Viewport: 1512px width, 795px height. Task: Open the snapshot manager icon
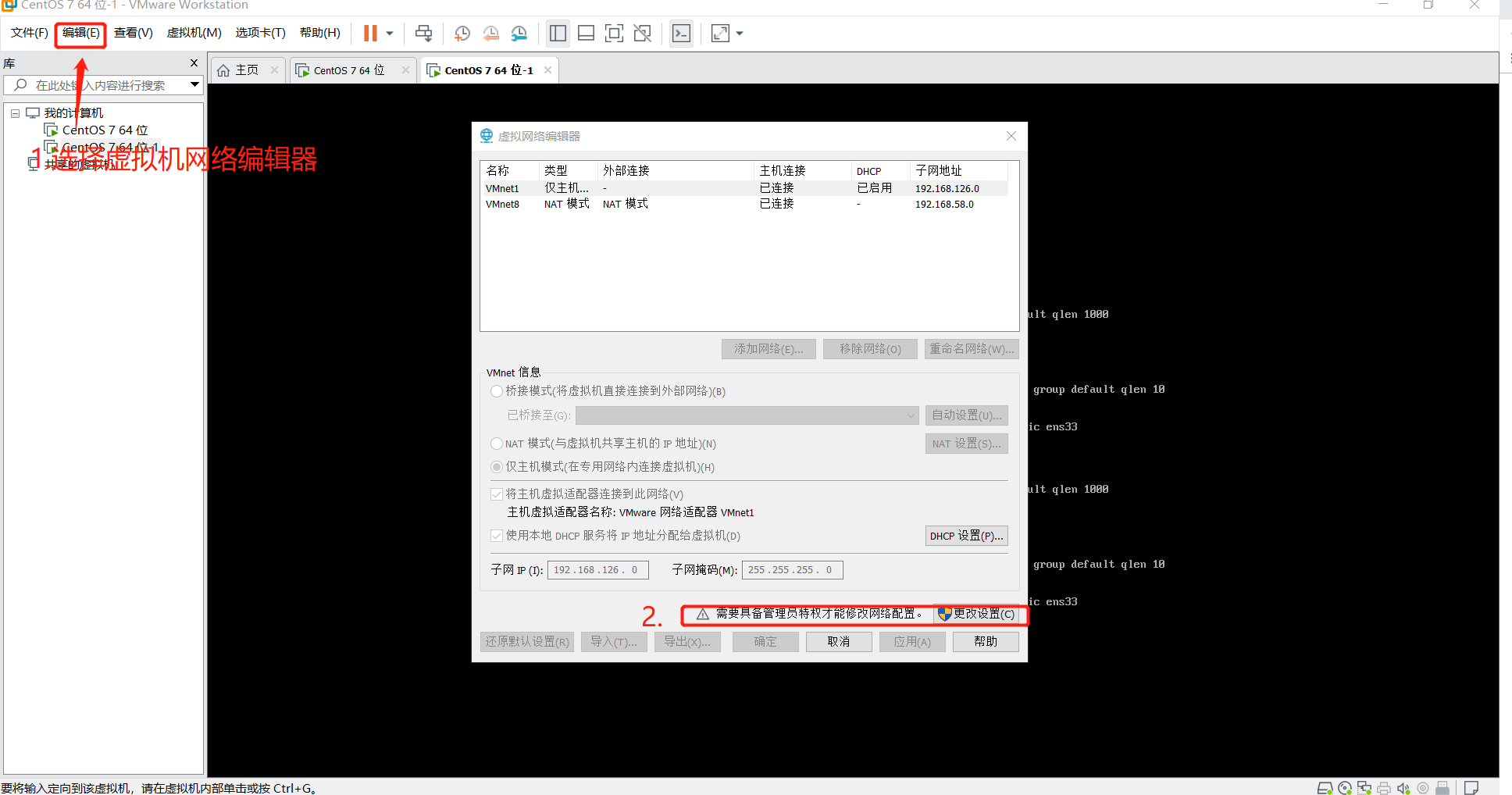coord(519,34)
